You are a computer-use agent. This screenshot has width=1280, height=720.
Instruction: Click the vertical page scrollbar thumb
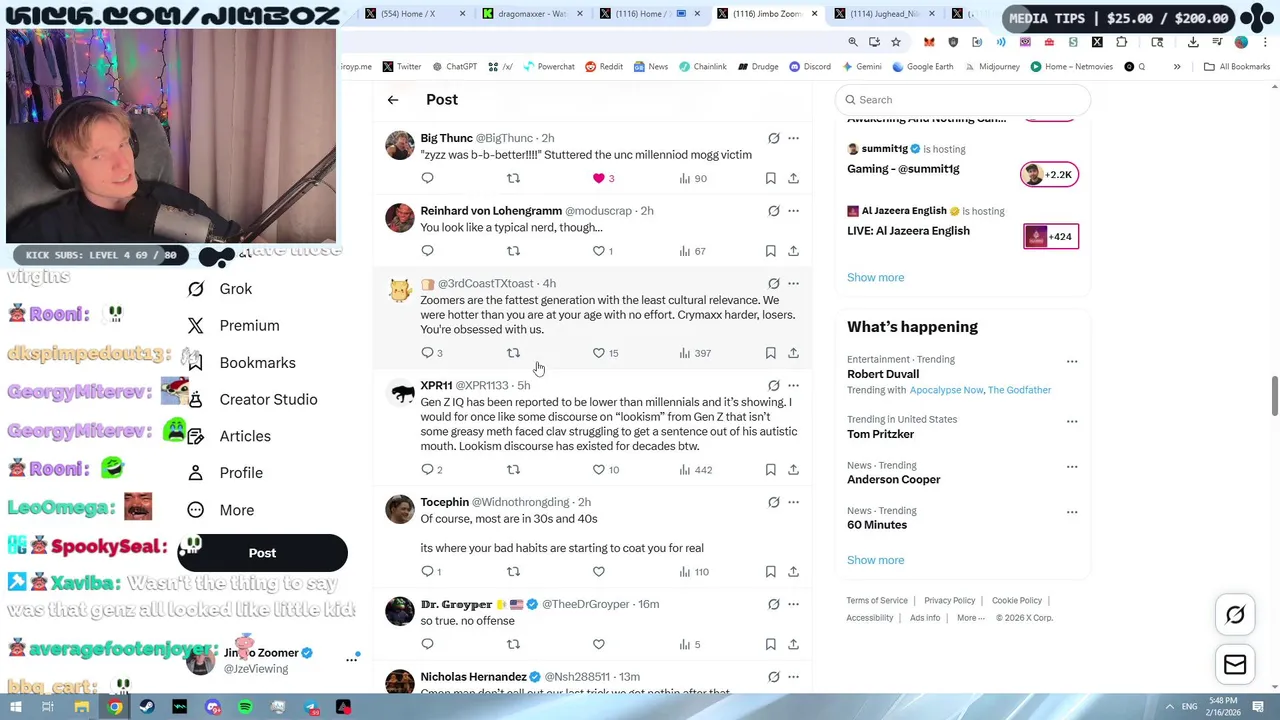[x=1274, y=395]
